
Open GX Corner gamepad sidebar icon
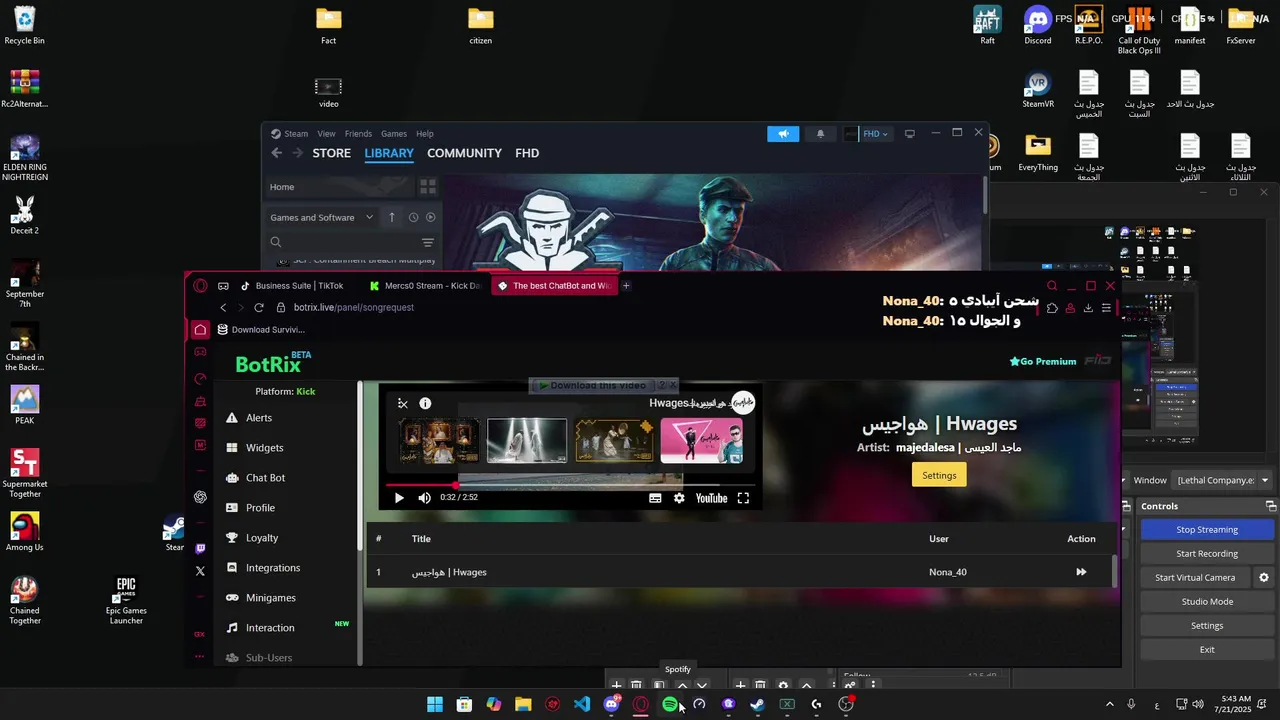[200, 352]
